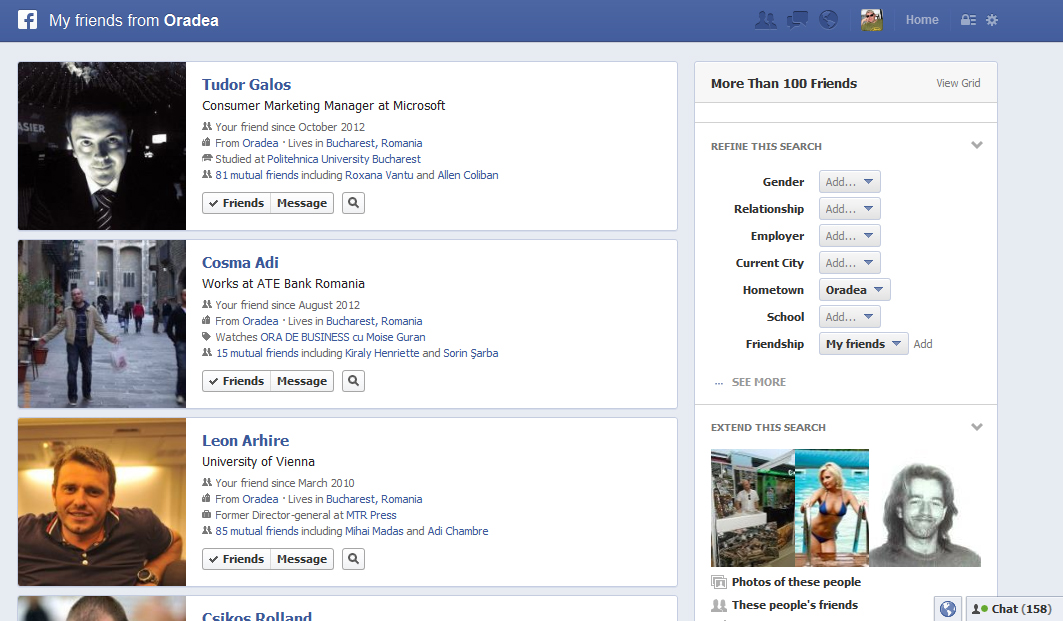Screen dimensions: 1063x621
Task: Open account settings gear icon
Action: [992, 20]
